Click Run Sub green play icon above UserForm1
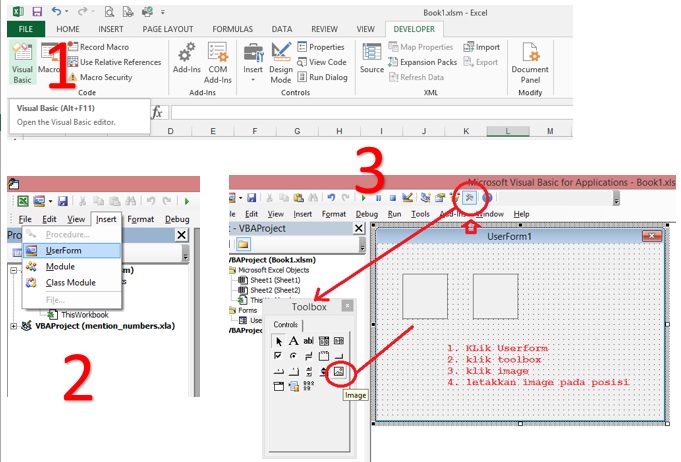Image resolution: width=681 pixels, height=462 pixels. [x=364, y=198]
